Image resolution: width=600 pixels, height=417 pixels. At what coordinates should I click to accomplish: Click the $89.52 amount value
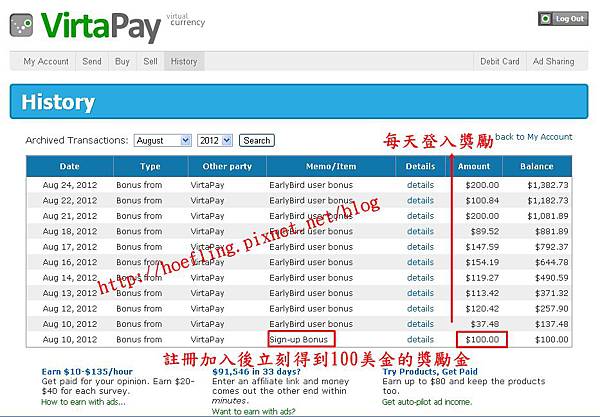(485, 231)
